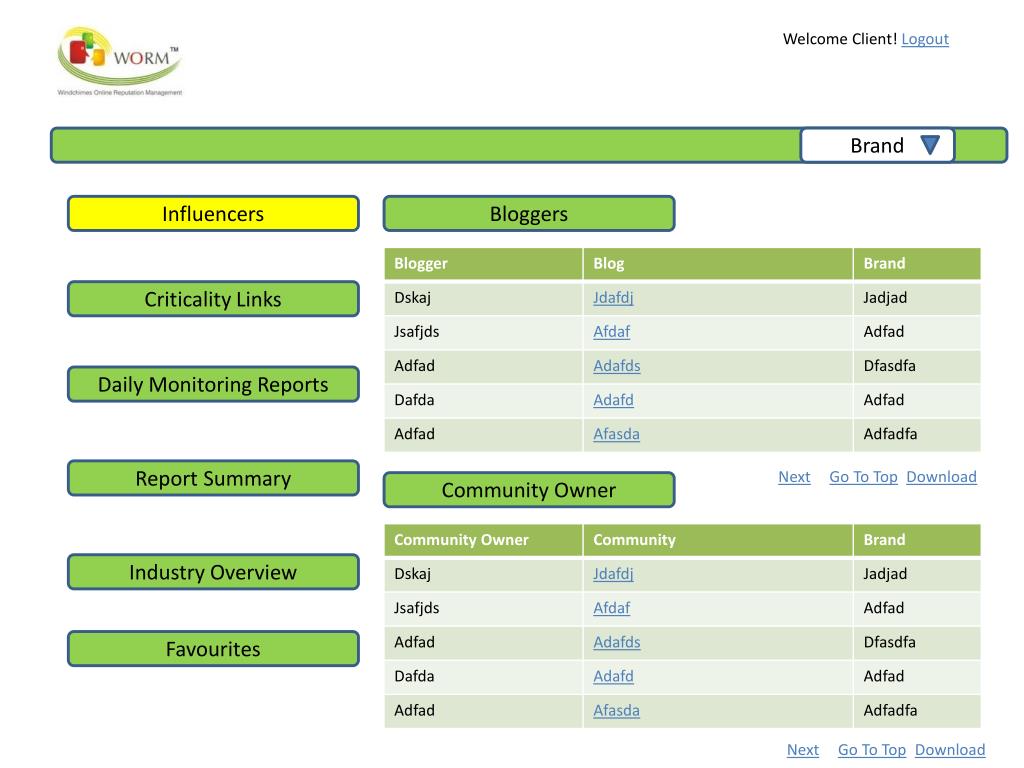Open the Favourites section
Viewport: 1024px width, 768px height.
point(213,649)
